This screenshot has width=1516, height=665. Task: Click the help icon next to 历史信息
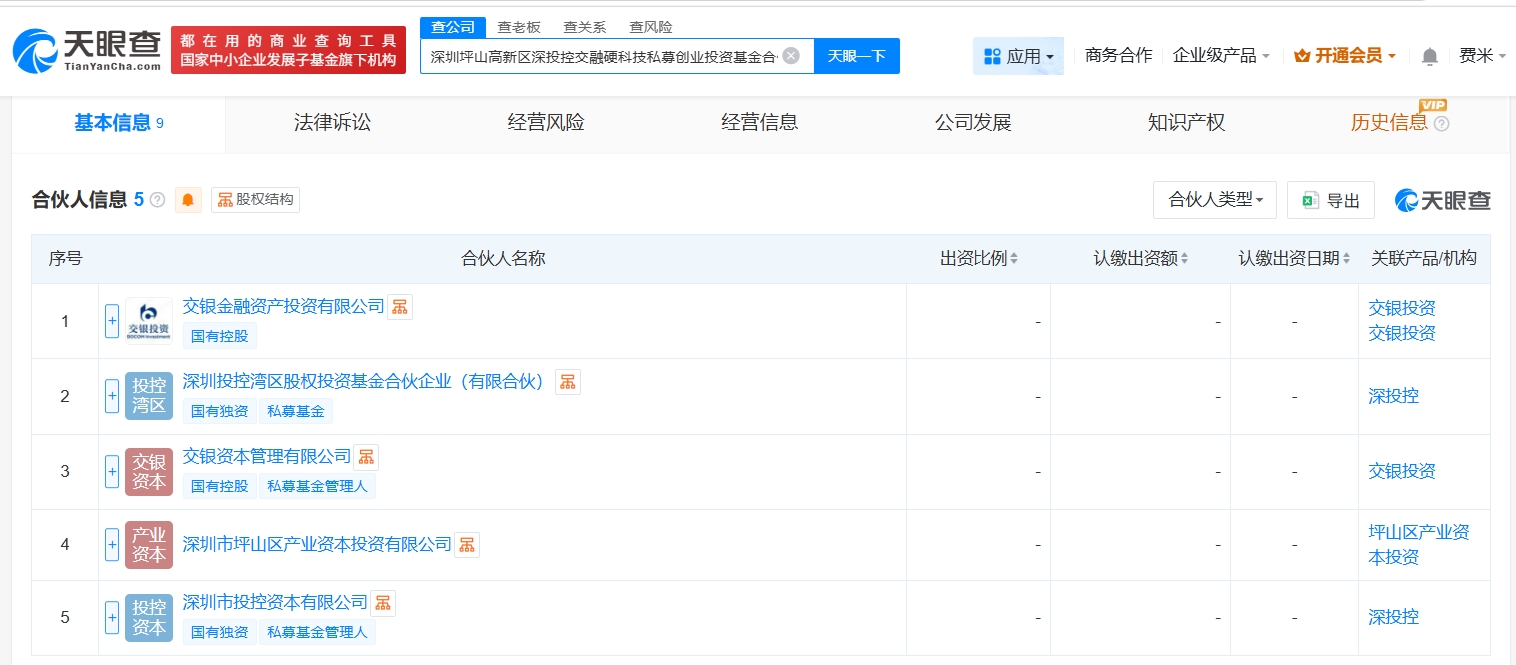coord(1441,124)
